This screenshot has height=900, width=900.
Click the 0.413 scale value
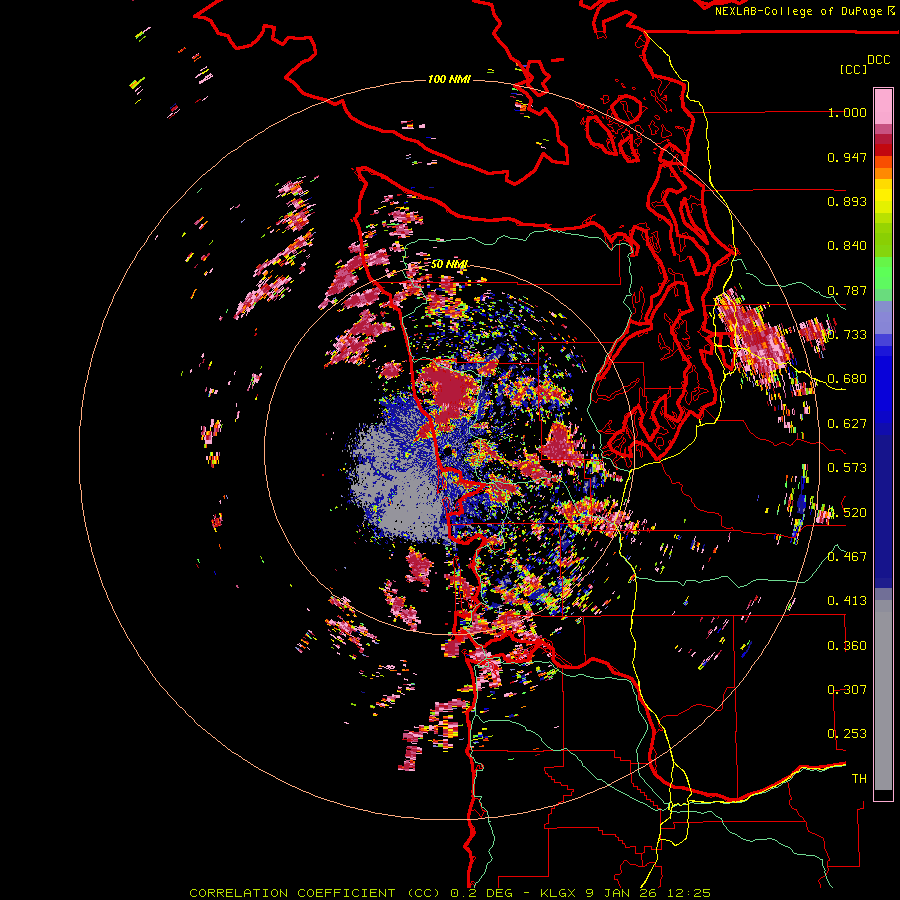[847, 601]
